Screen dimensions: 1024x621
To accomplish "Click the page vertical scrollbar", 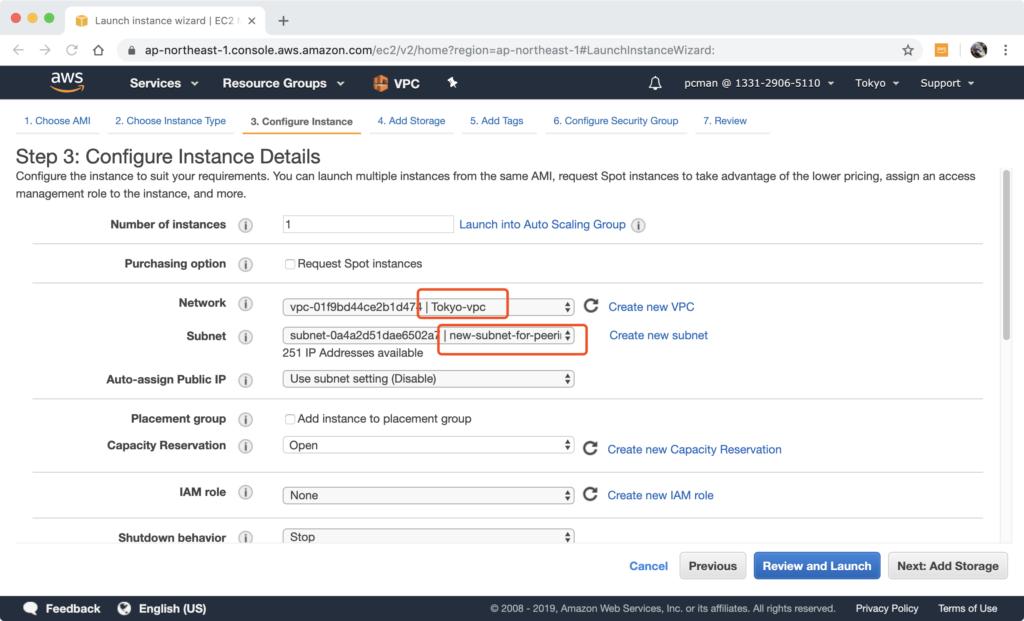I will point(1006,255).
